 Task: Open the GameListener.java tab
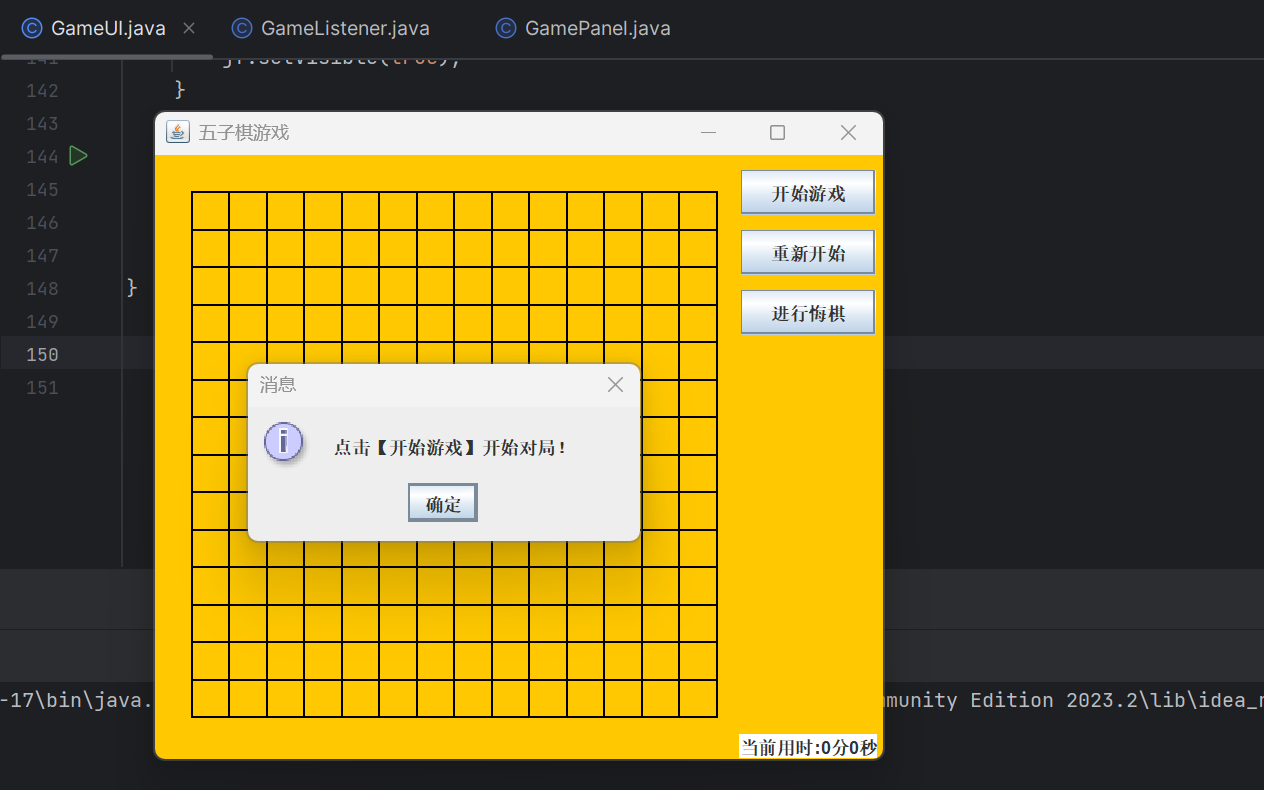coord(345,28)
